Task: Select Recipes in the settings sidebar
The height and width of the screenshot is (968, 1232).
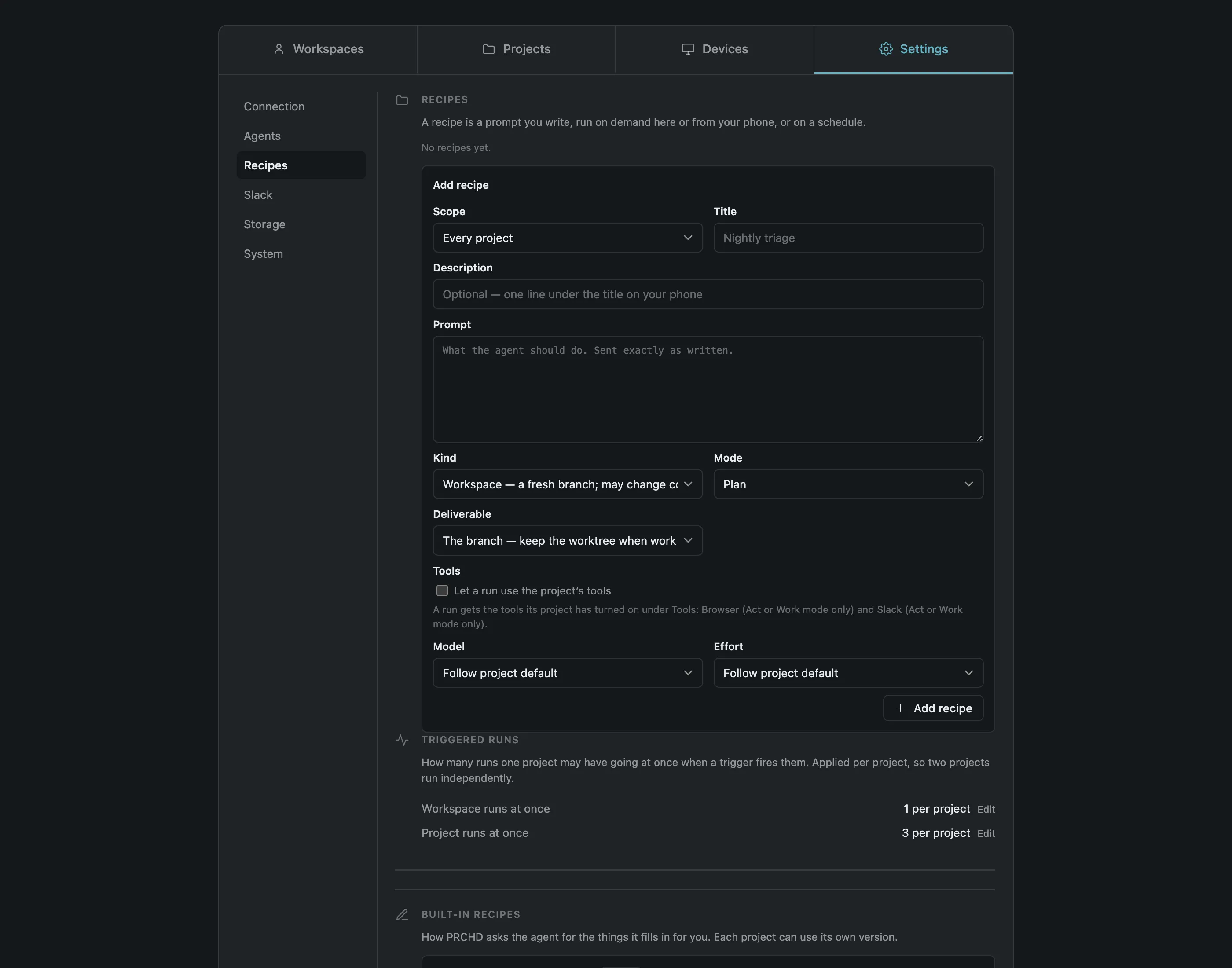Action: [301, 165]
